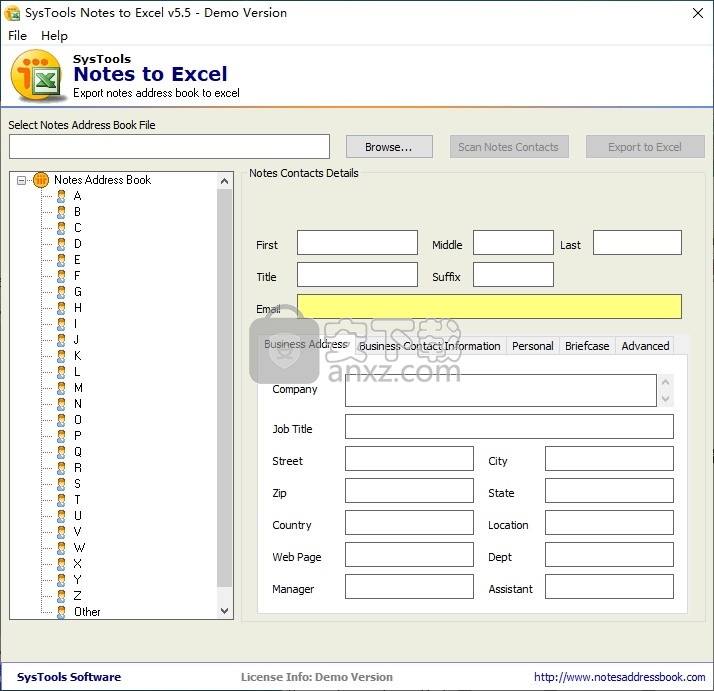Viewport: 714px width, 691px height.
Task: Click the yellow Email input field
Action: pyautogui.click(x=489, y=306)
